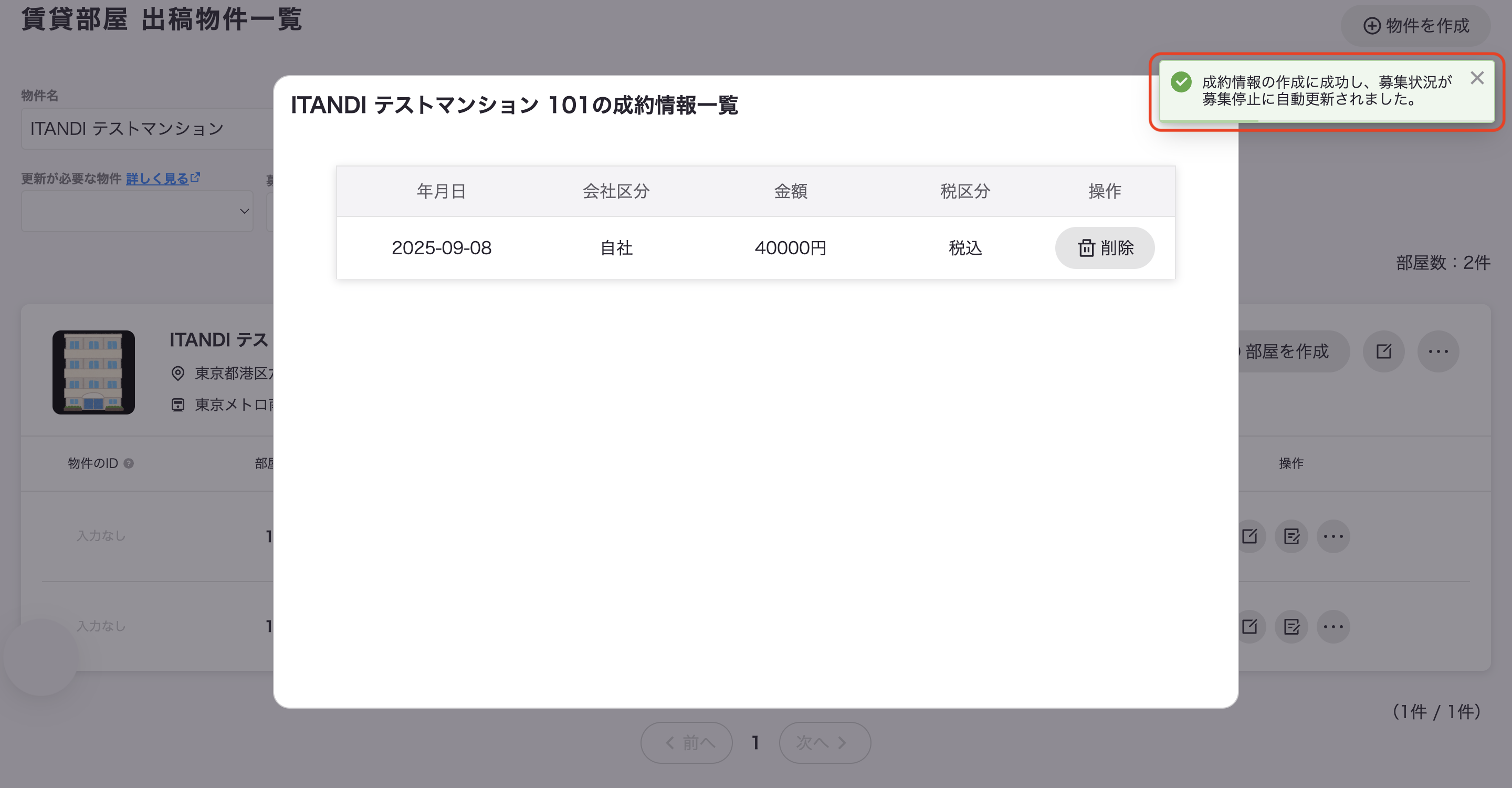The width and height of the screenshot is (1512, 788).
Task: Close the success notification toast
Action: coord(1477,78)
